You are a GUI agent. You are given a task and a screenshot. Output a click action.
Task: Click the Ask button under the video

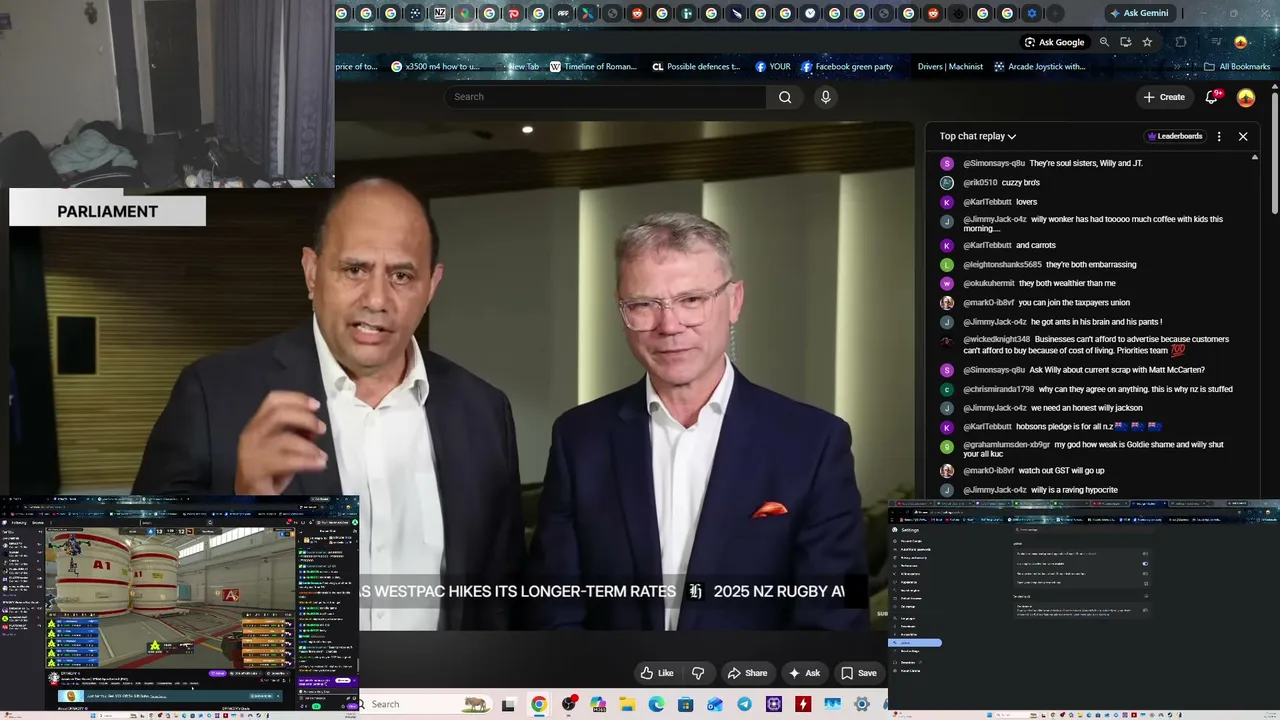804,673
